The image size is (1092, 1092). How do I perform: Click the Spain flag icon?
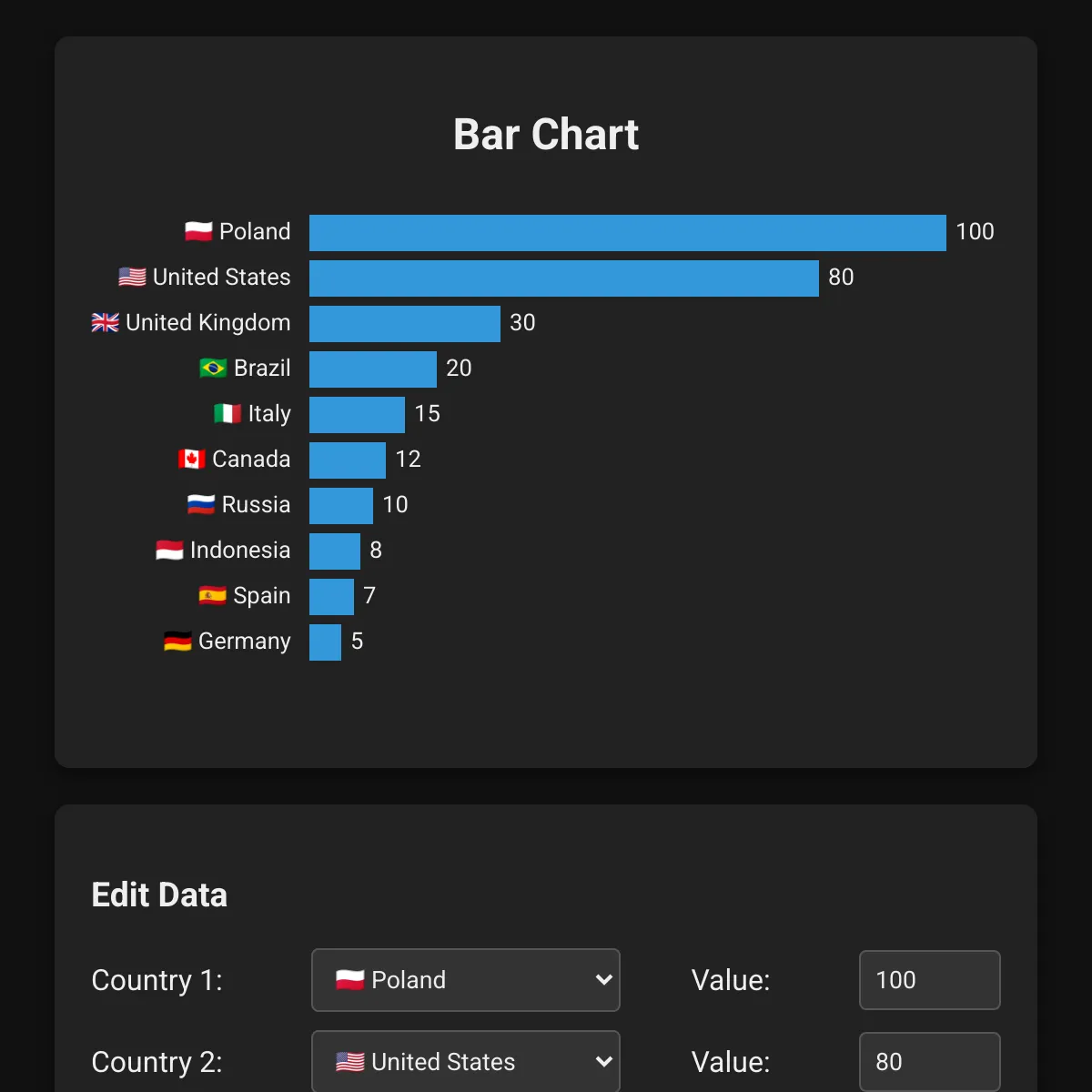212,595
